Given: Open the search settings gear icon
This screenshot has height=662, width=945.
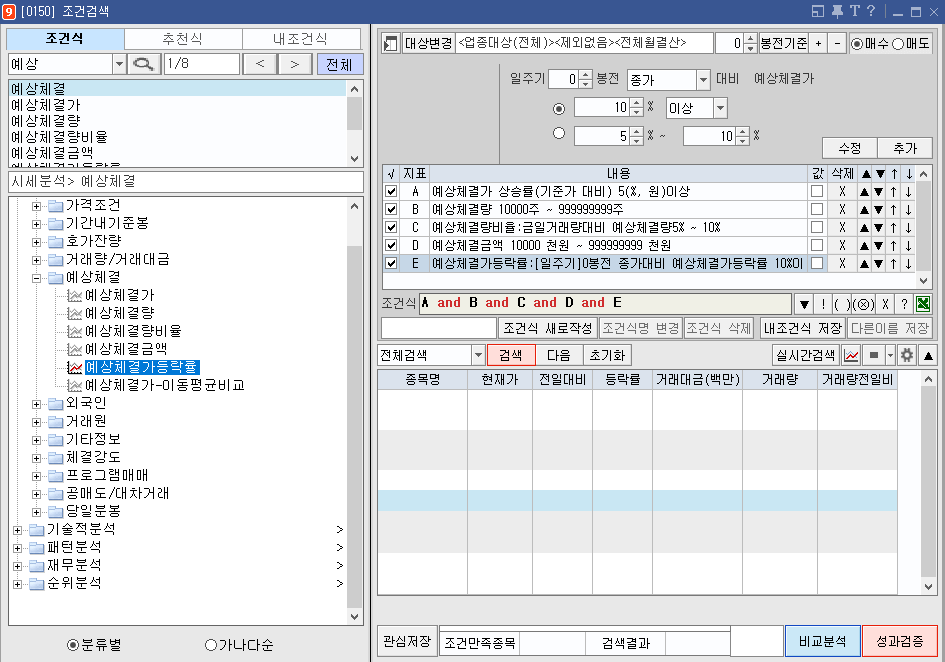Looking at the screenshot, I should (x=907, y=354).
